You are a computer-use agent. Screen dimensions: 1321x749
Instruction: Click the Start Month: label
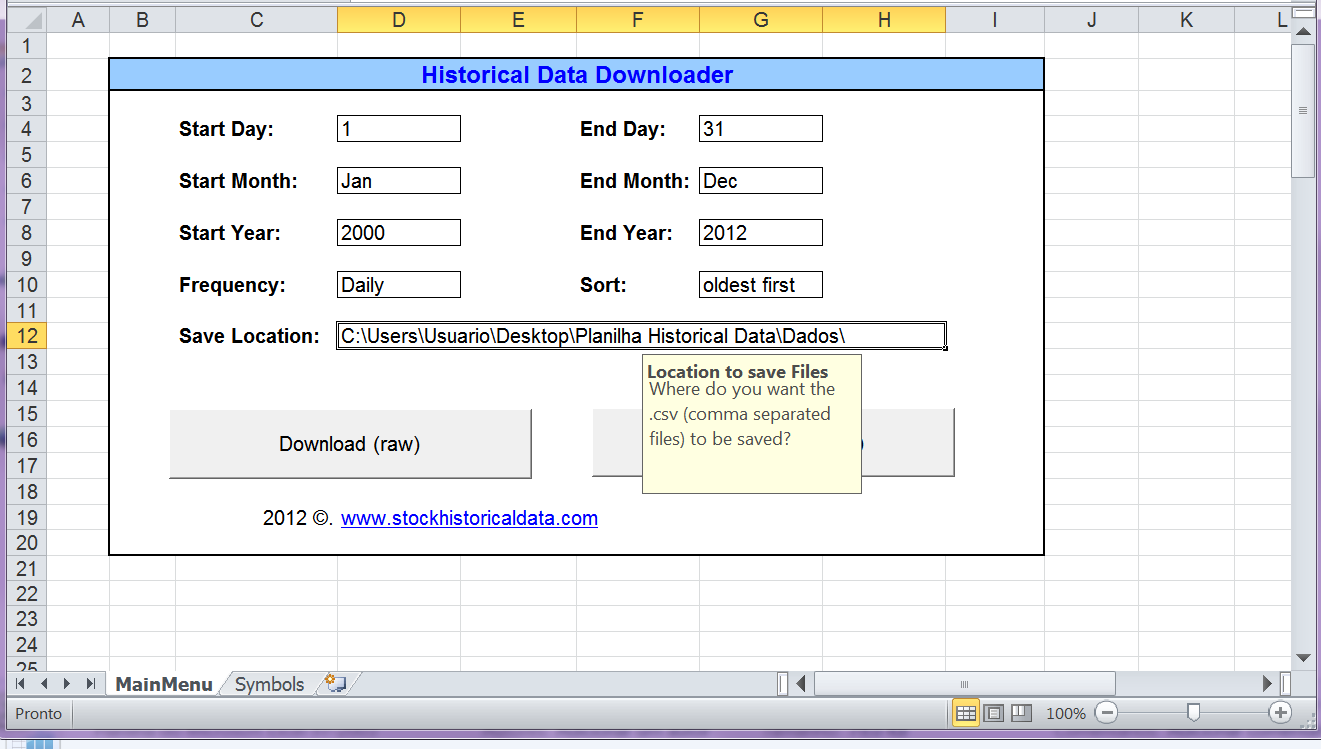coord(238,181)
